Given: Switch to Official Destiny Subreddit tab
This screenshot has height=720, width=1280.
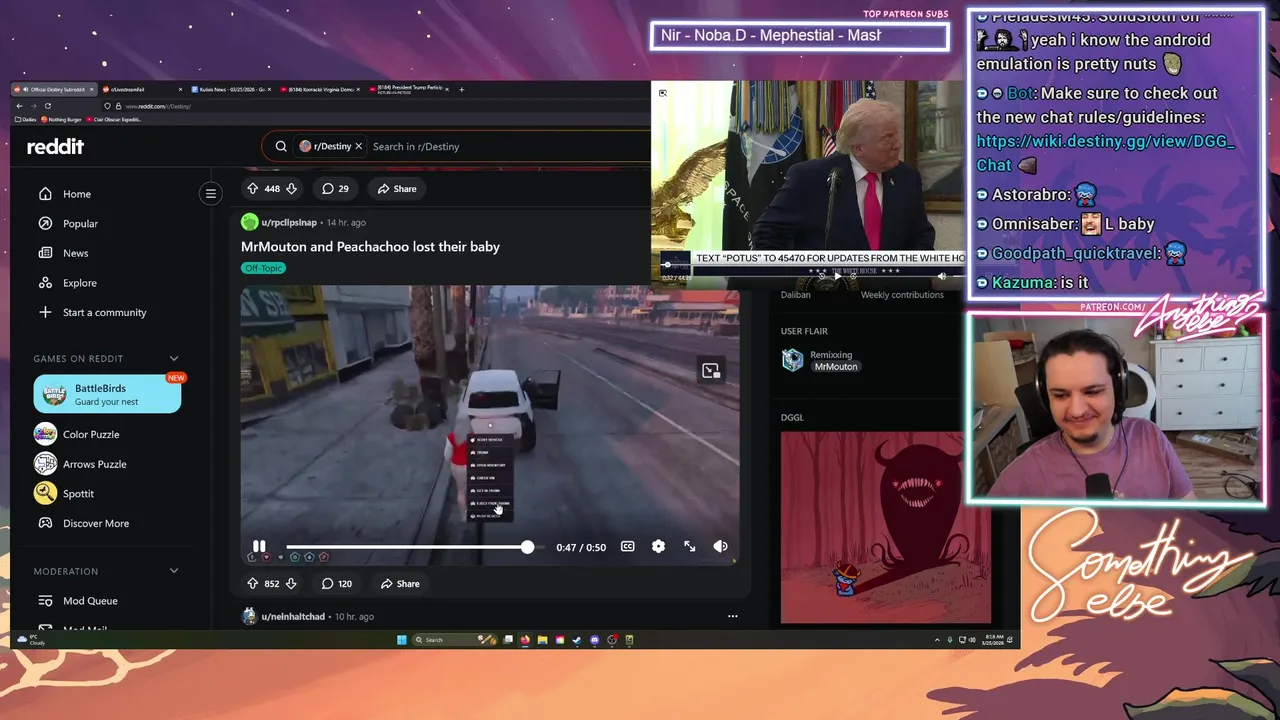Looking at the screenshot, I should (x=54, y=89).
